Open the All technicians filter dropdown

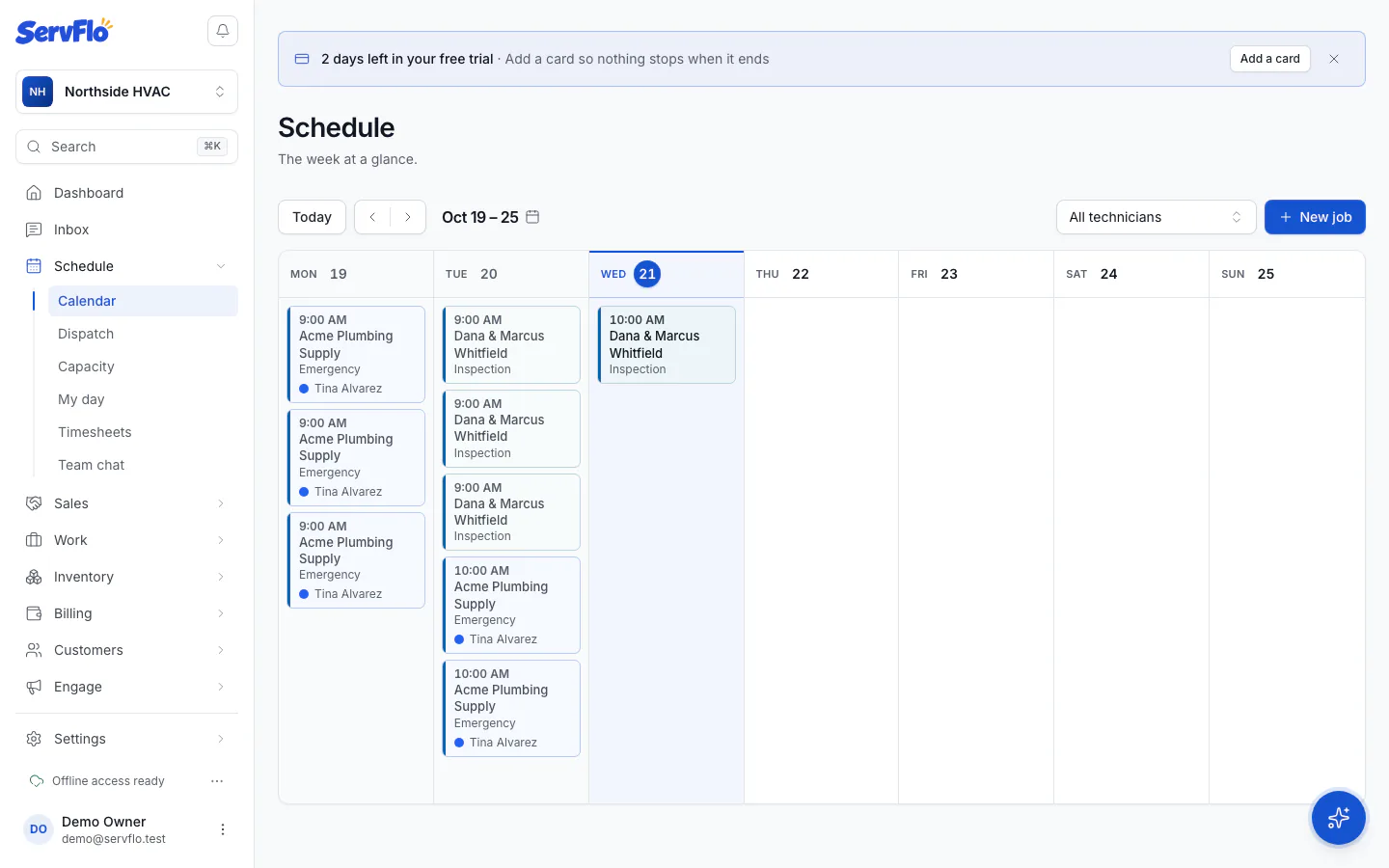tap(1156, 217)
